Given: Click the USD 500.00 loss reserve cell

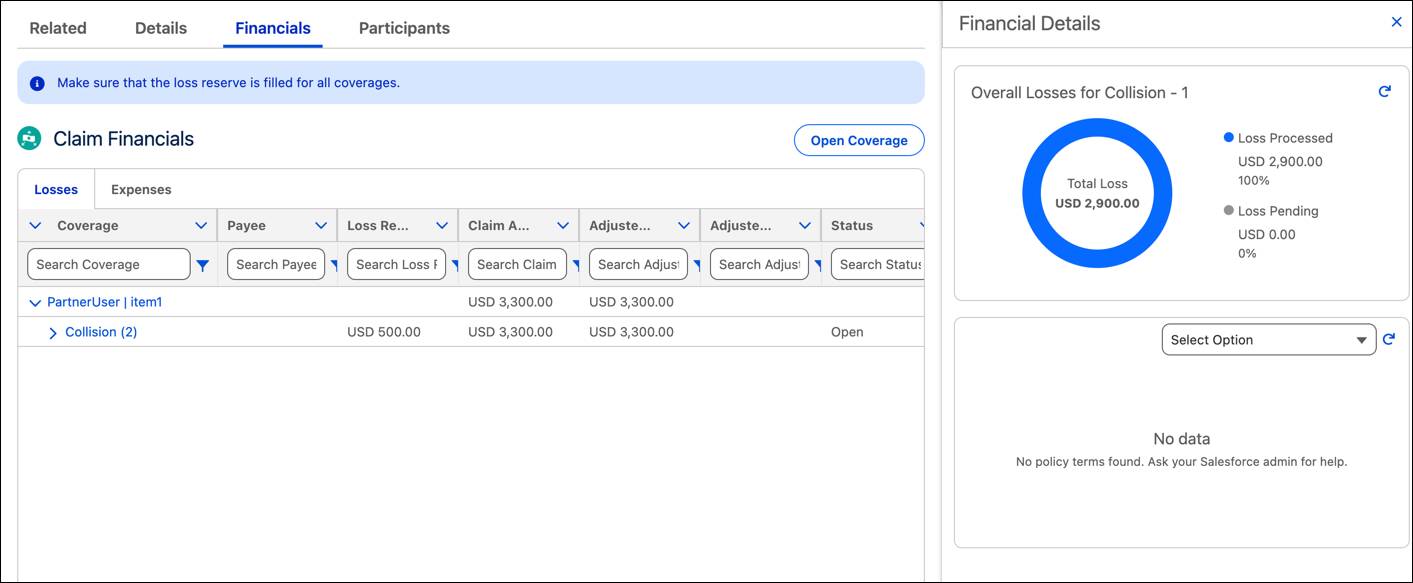Looking at the screenshot, I should (384, 332).
